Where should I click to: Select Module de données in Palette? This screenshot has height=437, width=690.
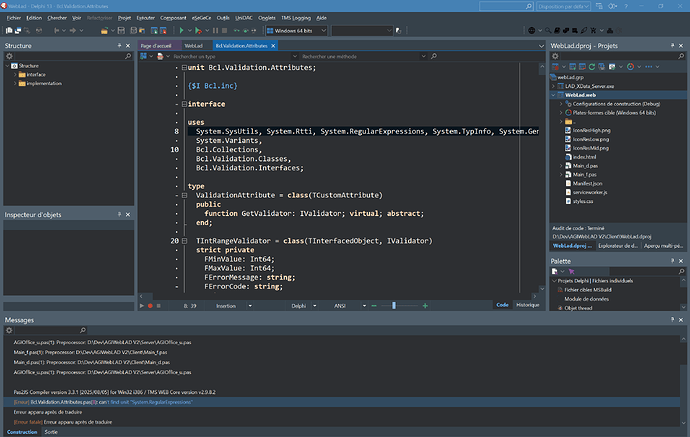587,299
